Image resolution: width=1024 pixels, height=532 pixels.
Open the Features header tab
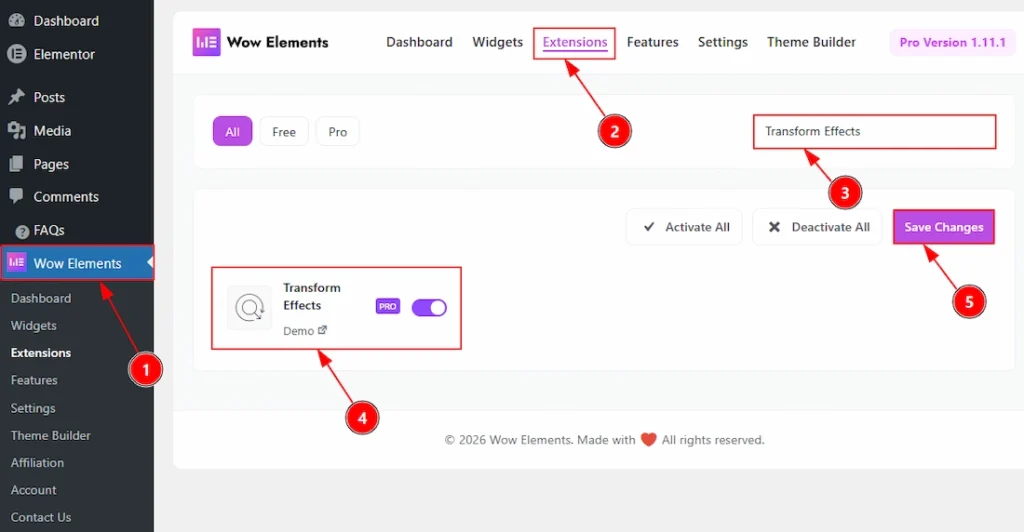[652, 42]
